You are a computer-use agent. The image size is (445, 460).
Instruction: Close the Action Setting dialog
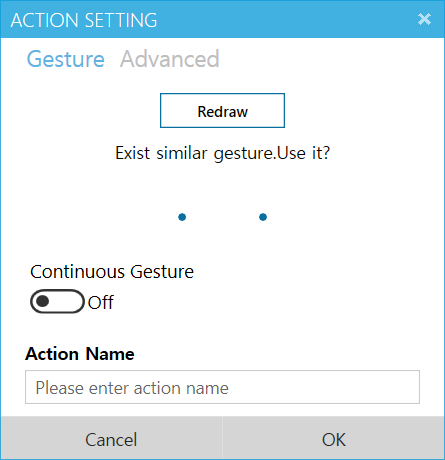424,19
